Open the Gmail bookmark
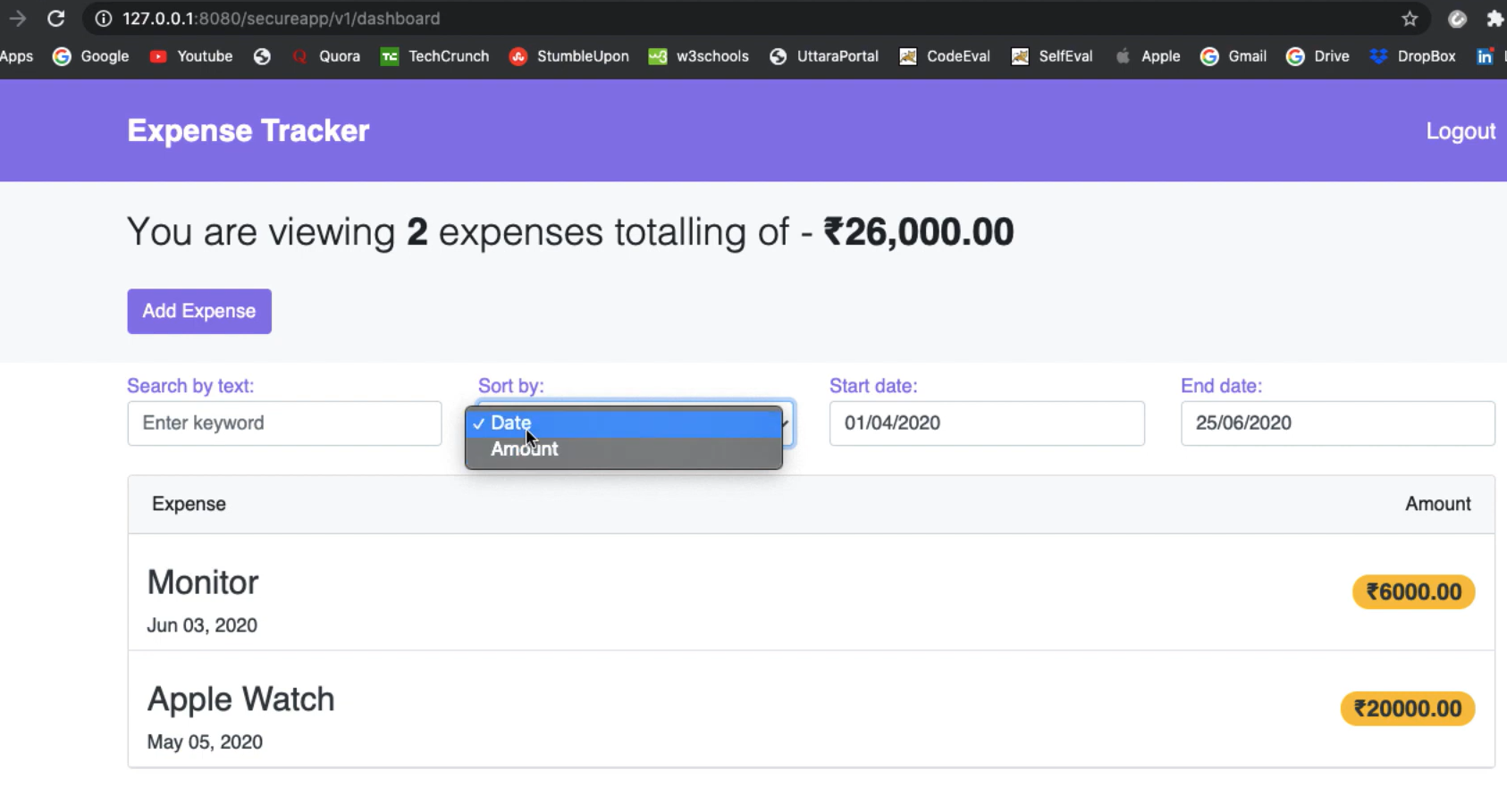Viewport: 1507px width, 812px height. click(1233, 56)
